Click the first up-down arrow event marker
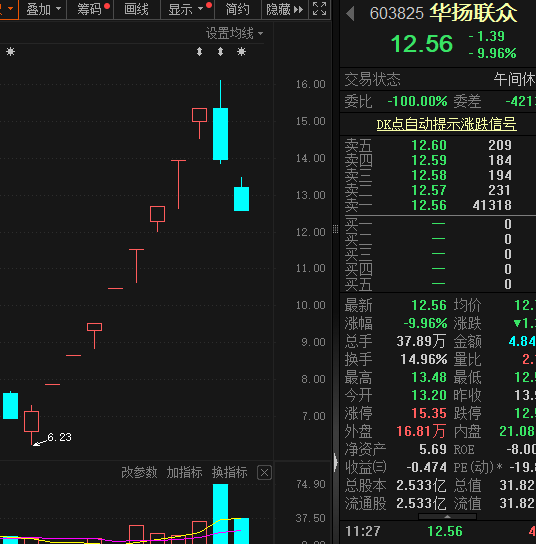This screenshot has width=536, height=544. point(199,52)
